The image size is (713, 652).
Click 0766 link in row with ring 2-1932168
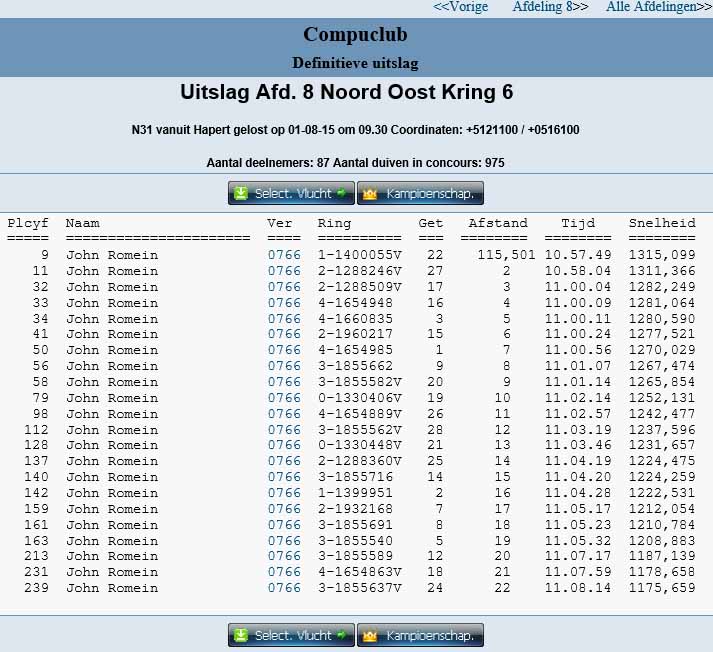[x=284, y=508]
